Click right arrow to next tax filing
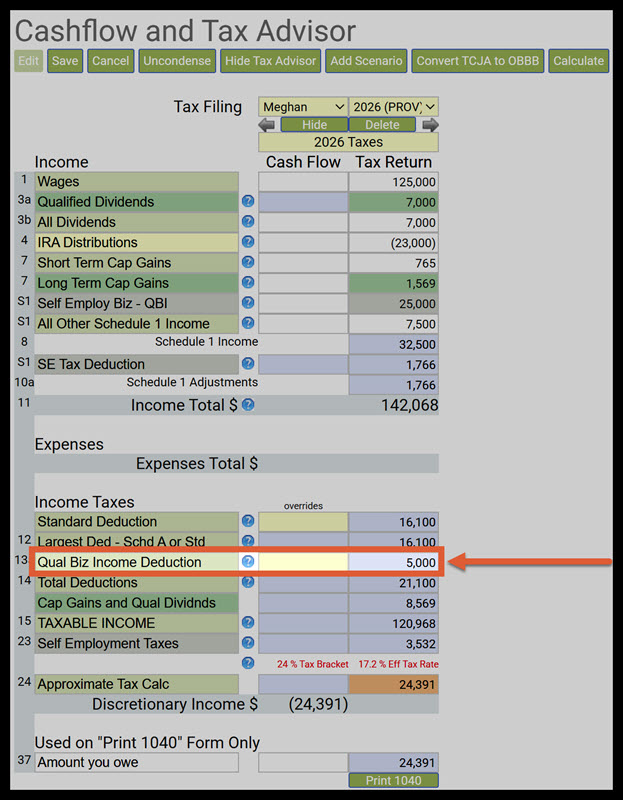Image resolution: width=623 pixels, height=800 pixels. 430,125
